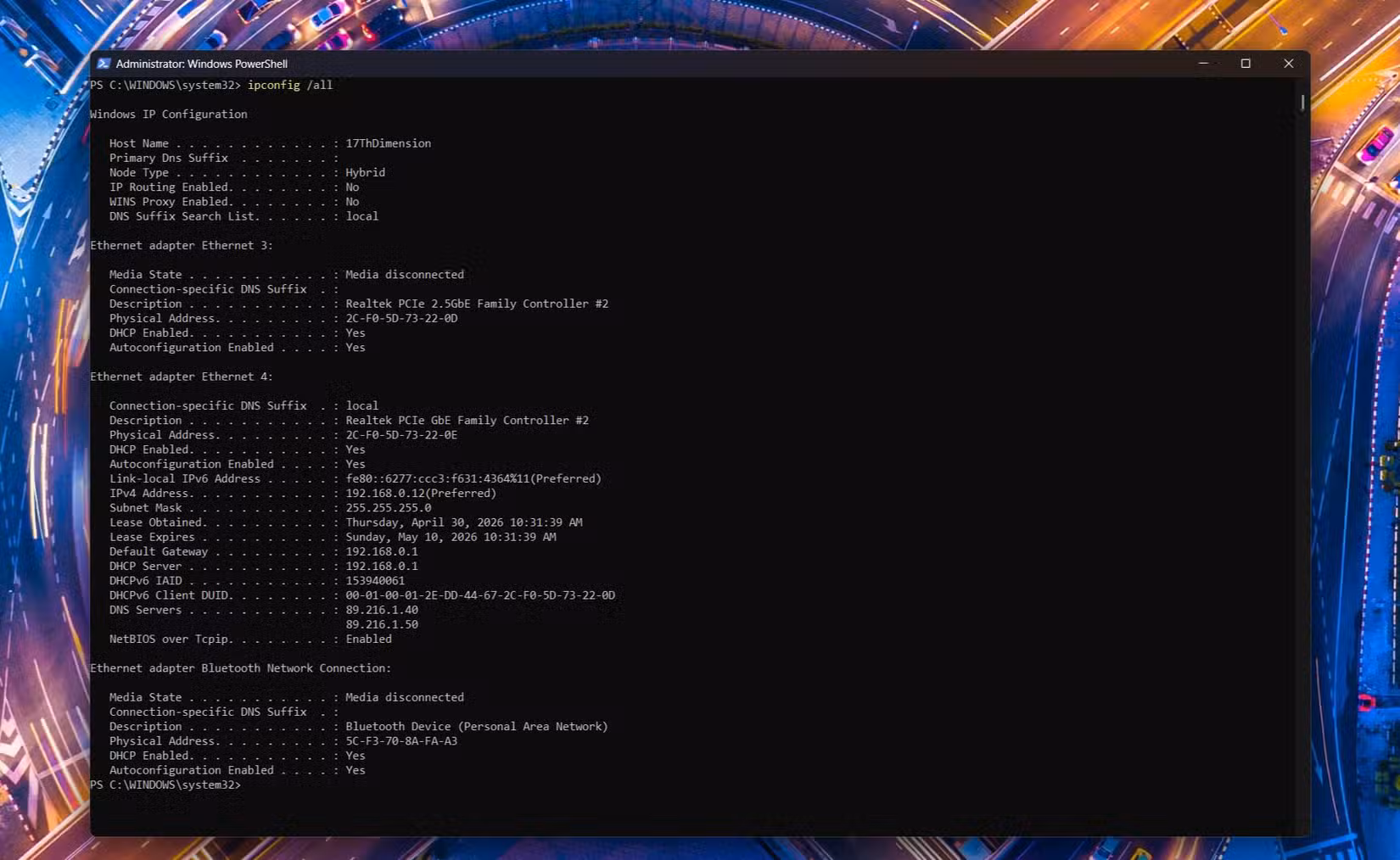Click the window title 'Administrator: Windows PowerShell'

[x=202, y=64]
